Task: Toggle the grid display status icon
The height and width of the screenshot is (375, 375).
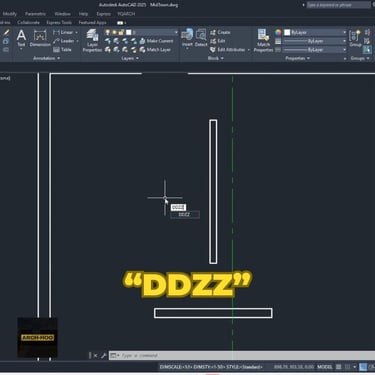Action: [x=339, y=367]
